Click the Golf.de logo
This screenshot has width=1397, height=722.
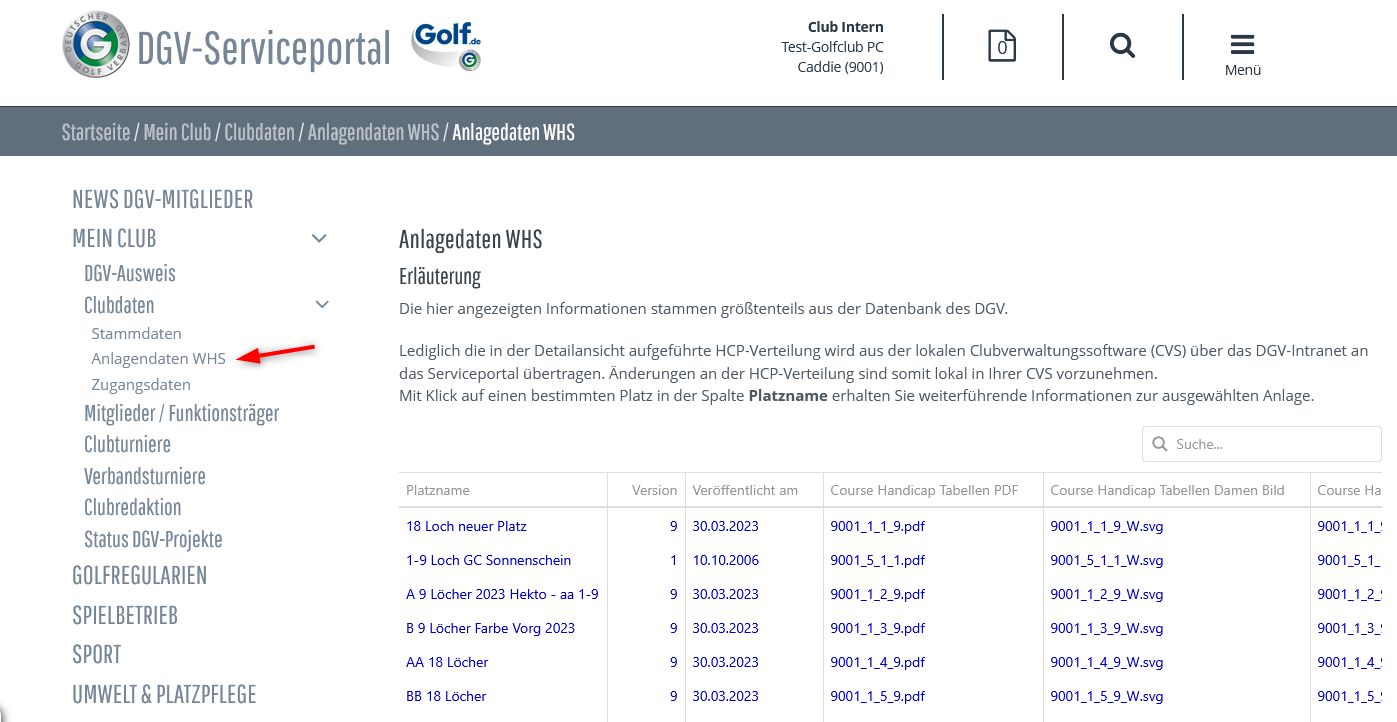tap(447, 46)
